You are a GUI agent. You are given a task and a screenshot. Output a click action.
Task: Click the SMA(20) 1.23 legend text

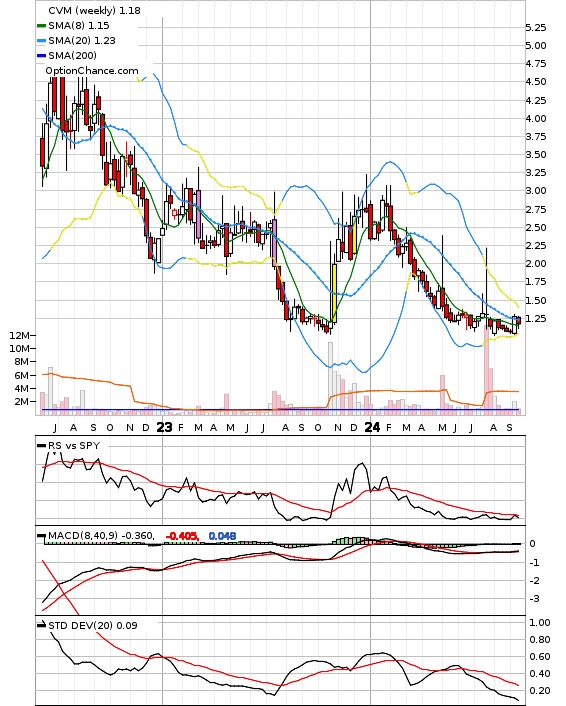[x=82, y=41]
